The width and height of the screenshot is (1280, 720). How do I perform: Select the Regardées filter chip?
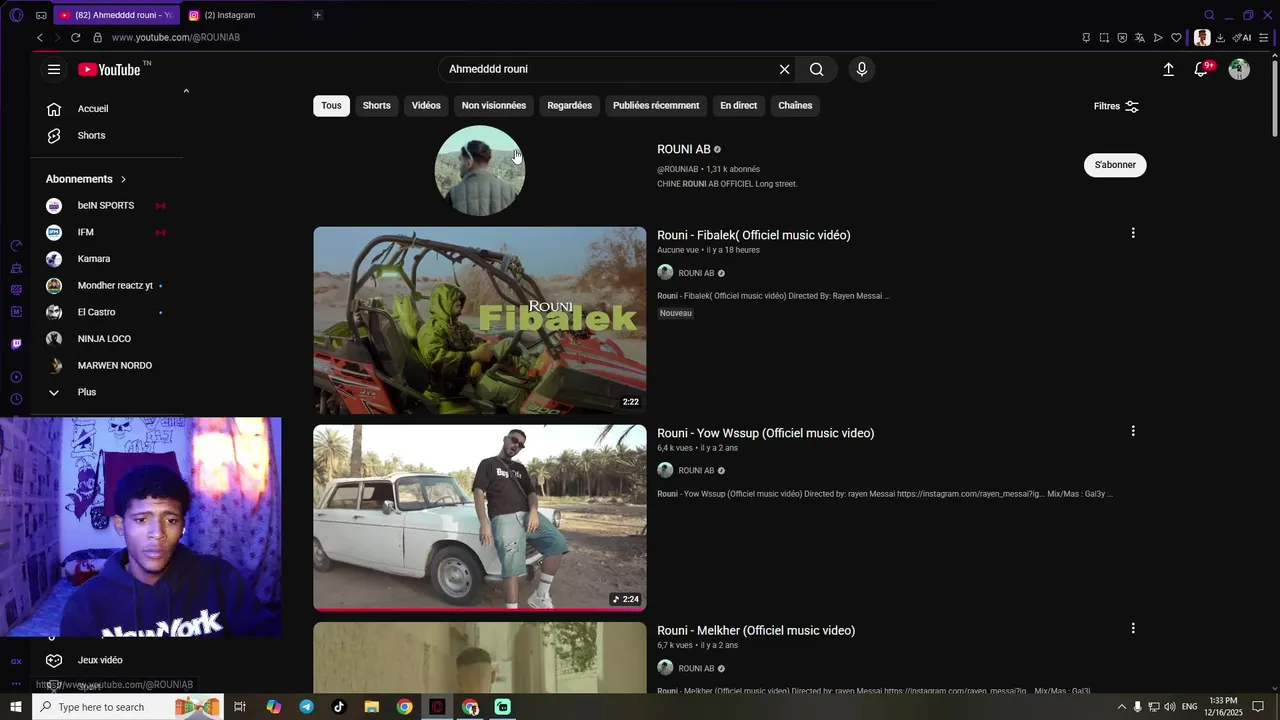pos(570,105)
